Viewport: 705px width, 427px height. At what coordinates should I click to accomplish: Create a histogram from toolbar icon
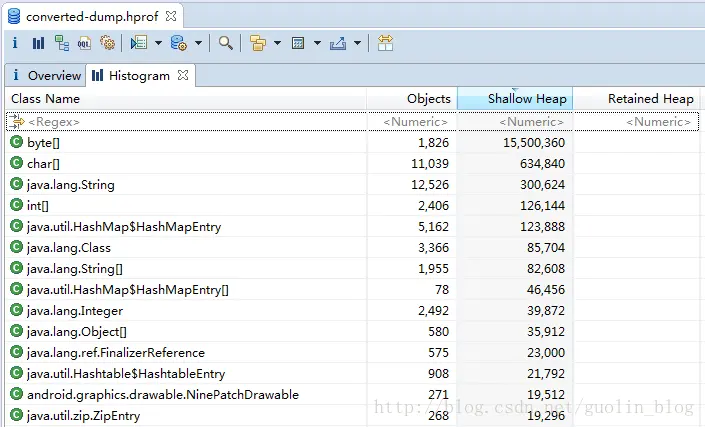(x=38, y=43)
